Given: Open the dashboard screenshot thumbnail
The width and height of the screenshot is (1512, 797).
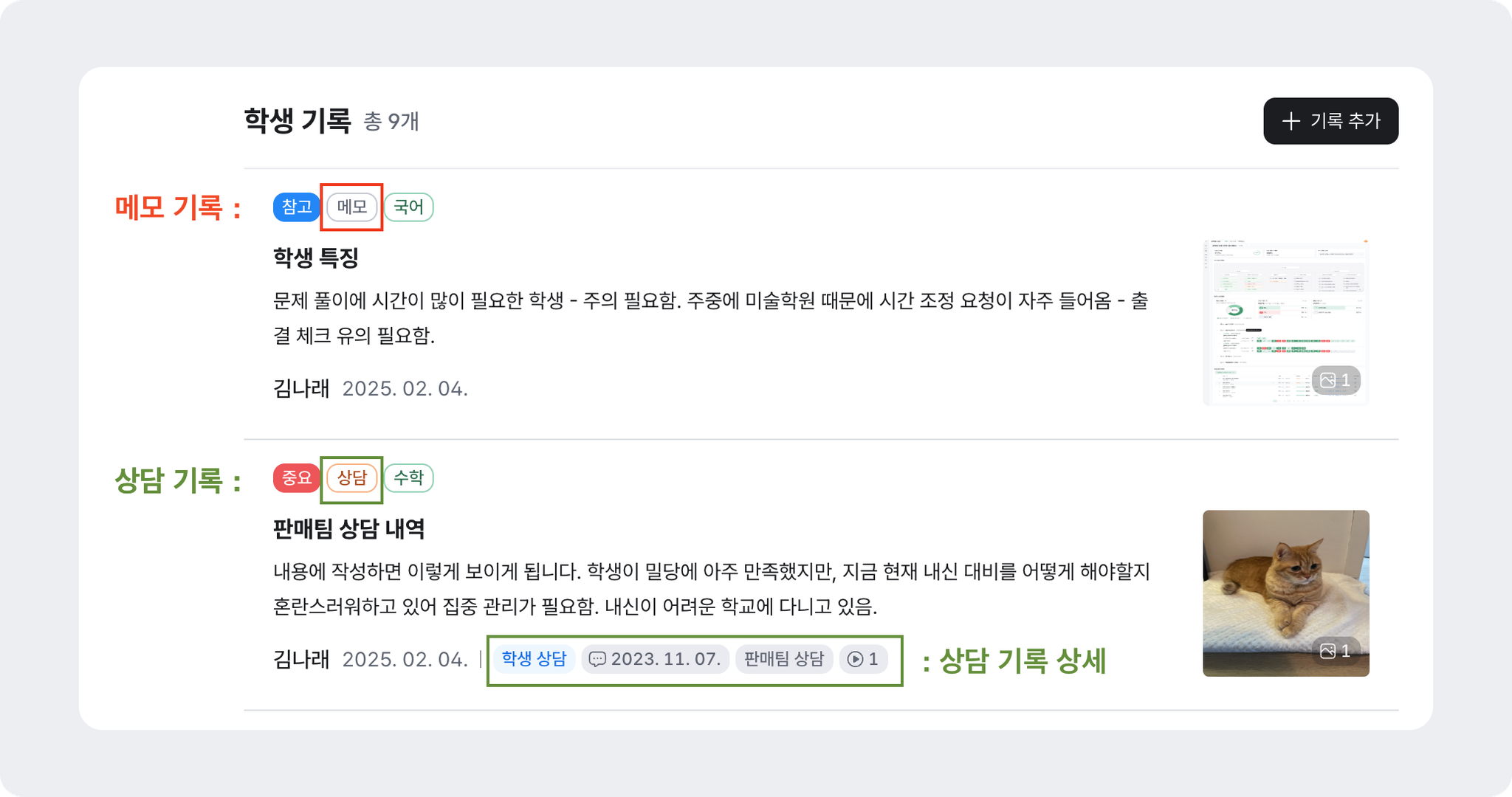Looking at the screenshot, I should pyautogui.click(x=1285, y=322).
